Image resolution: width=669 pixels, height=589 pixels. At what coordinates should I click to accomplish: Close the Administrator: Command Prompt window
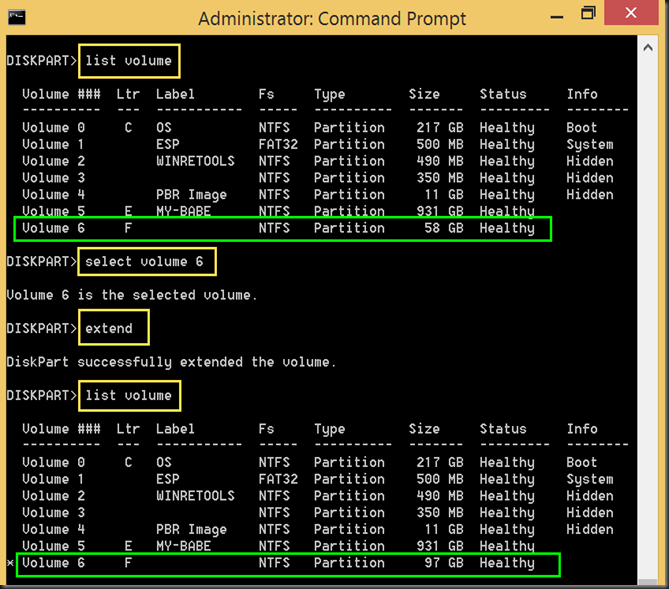(x=631, y=13)
